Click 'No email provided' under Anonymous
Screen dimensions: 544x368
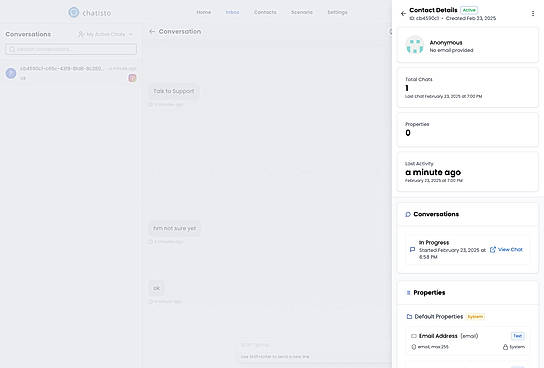(x=451, y=50)
